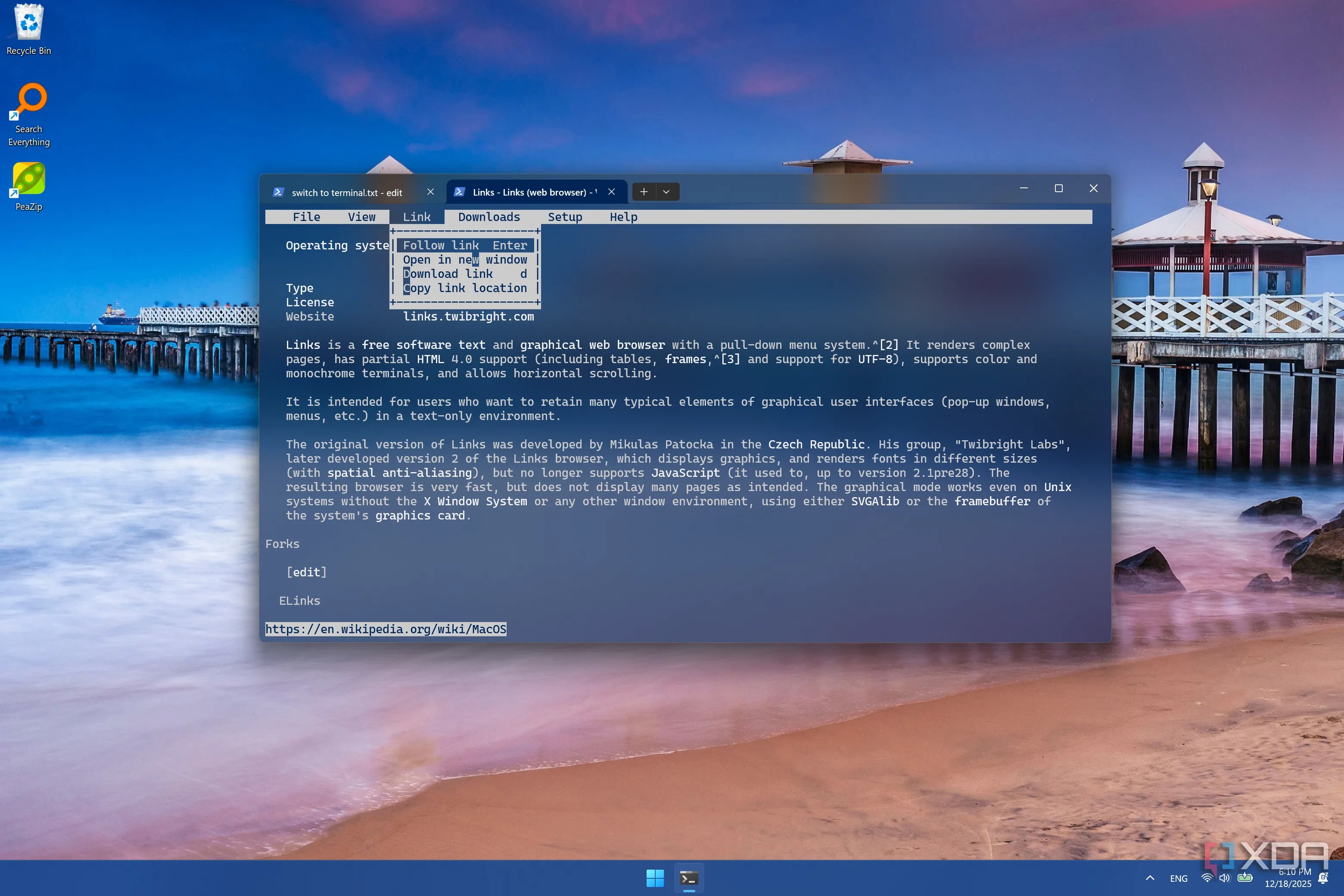Follow the 'SVGAlib' link
Image resolution: width=1344 pixels, height=896 pixels.
click(875, 502)
